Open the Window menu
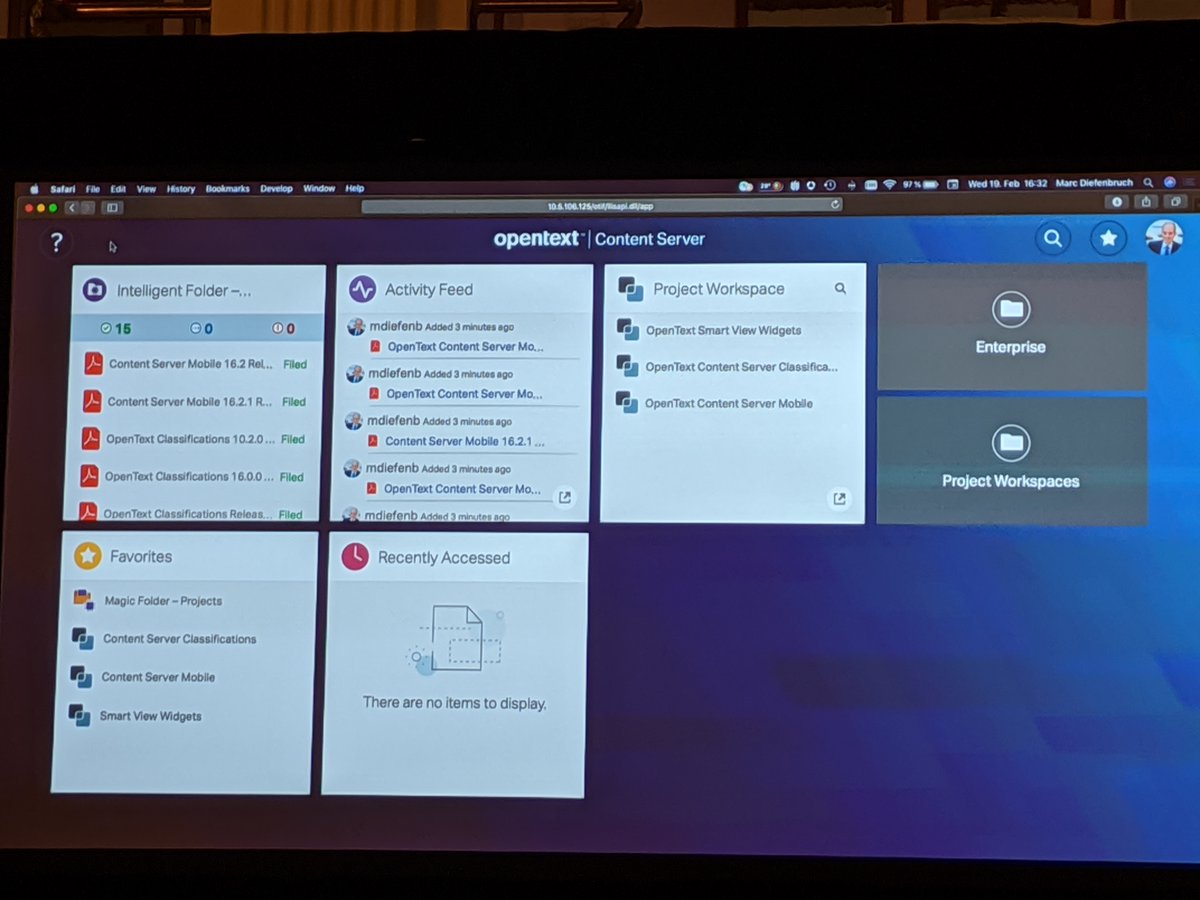This screenshot has width=1200, height=900. pos(319,188)
